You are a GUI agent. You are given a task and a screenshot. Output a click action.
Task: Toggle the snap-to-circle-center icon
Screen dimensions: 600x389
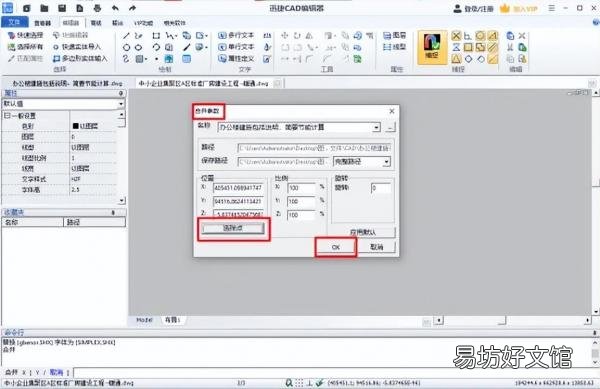[480, 36]
